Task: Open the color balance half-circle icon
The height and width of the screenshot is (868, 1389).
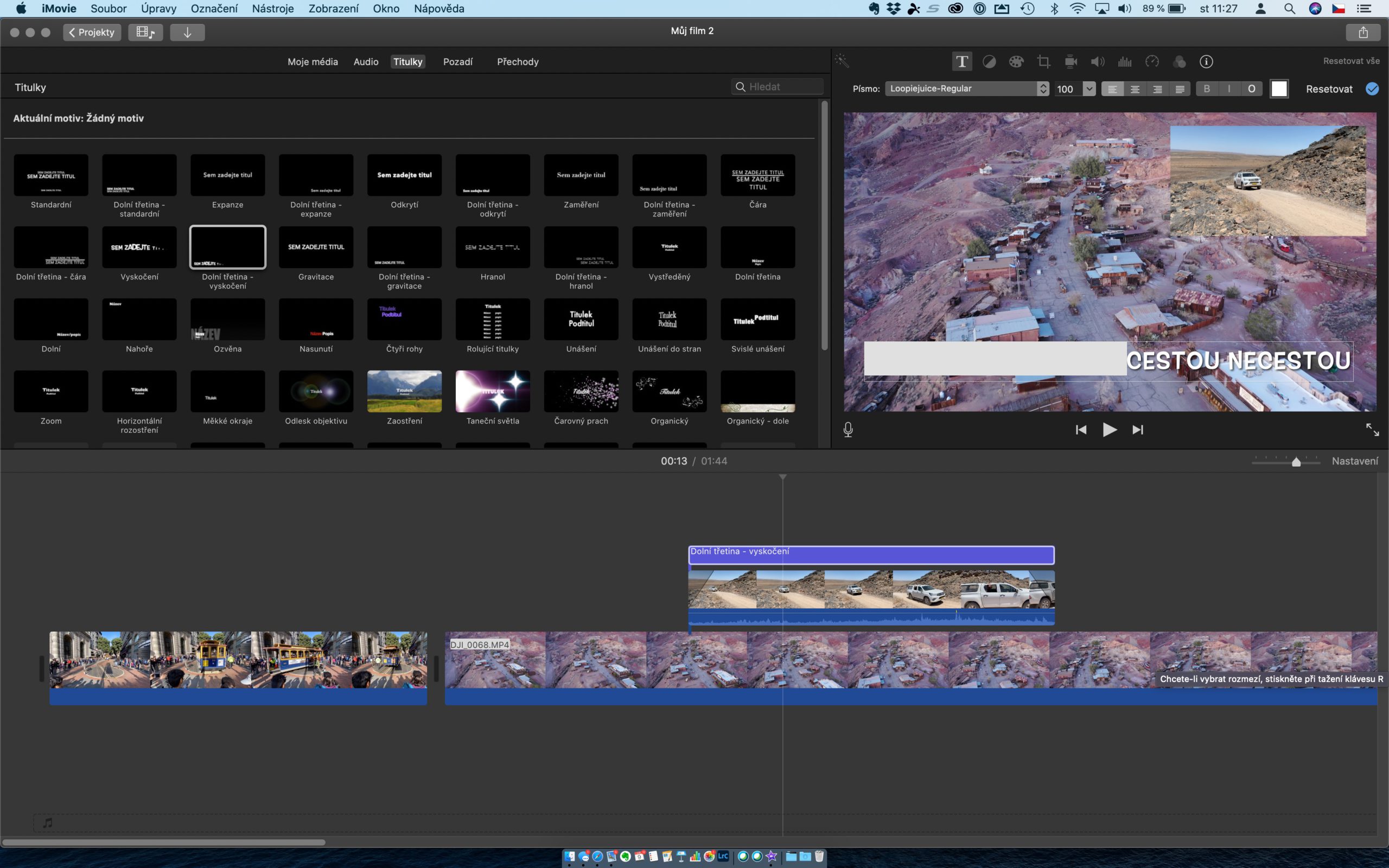Action: (989, 61)
